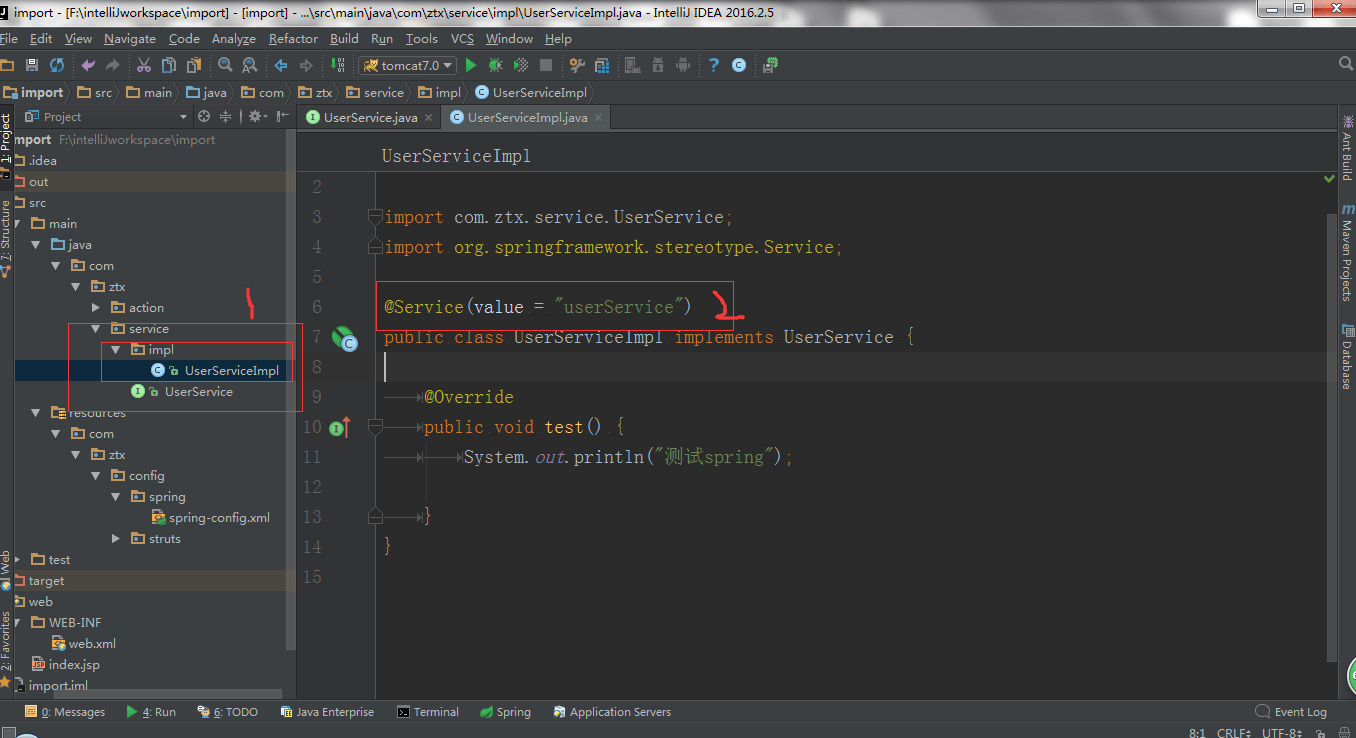Expand the struts folder node

coord(115,539)
